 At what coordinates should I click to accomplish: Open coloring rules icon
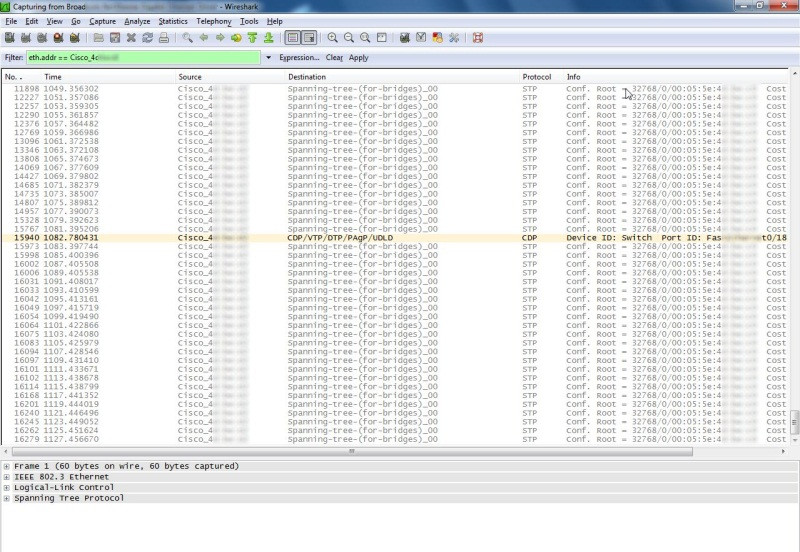tap(437, 38)
